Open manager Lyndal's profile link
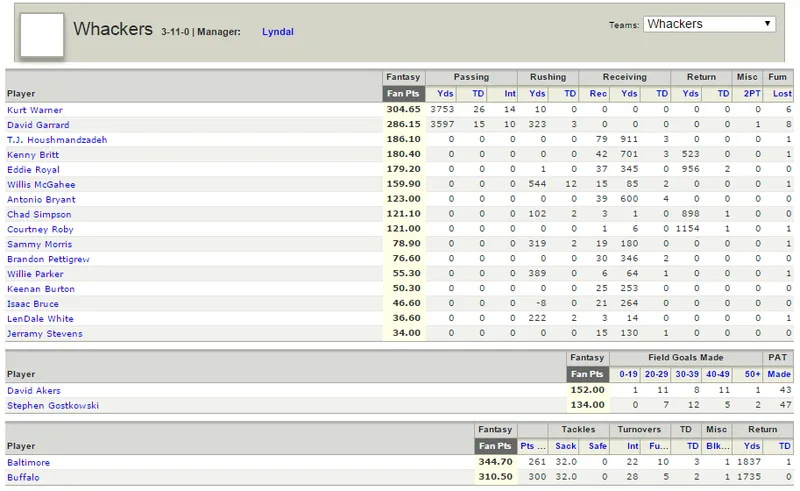This screenshot has height=491, width=800. coord(278,32)
